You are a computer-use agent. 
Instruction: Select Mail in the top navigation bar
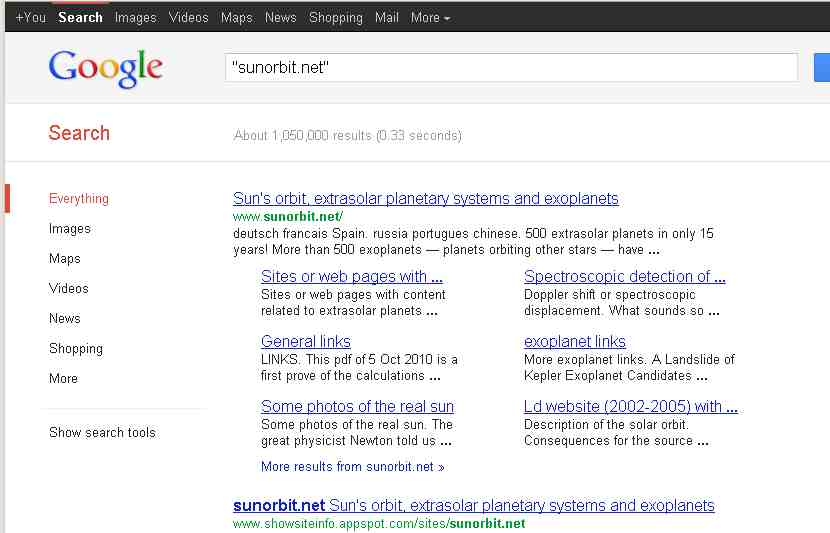click(x=386, y=17)
